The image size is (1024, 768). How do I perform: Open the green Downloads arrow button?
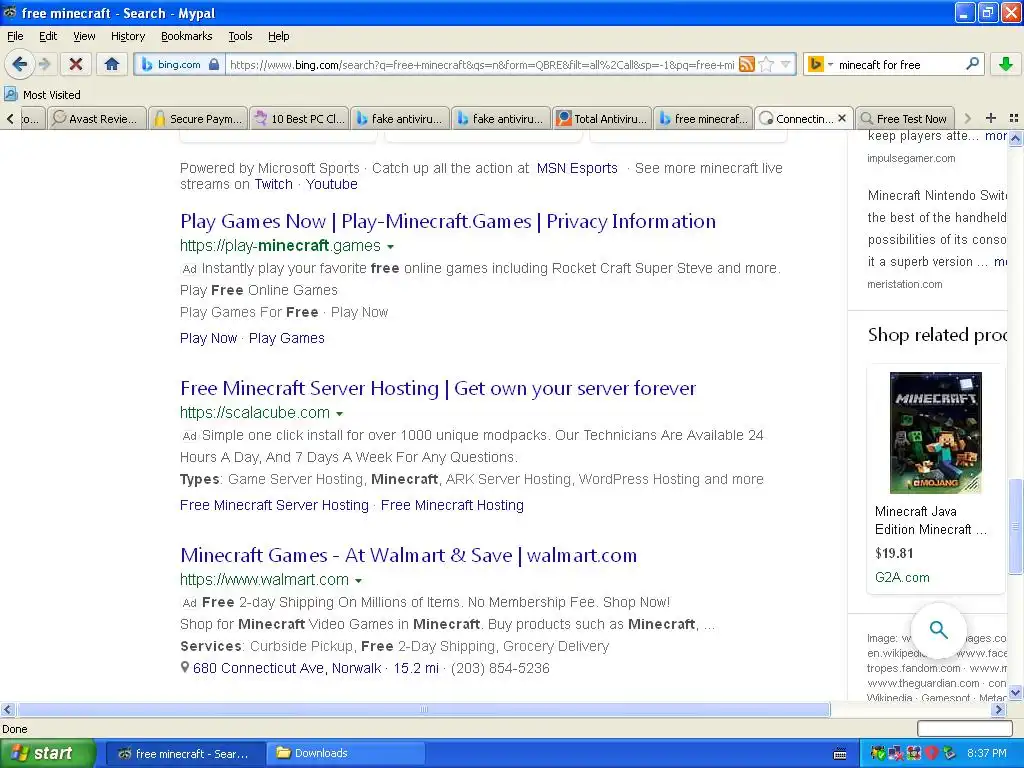coord(1006,64)
